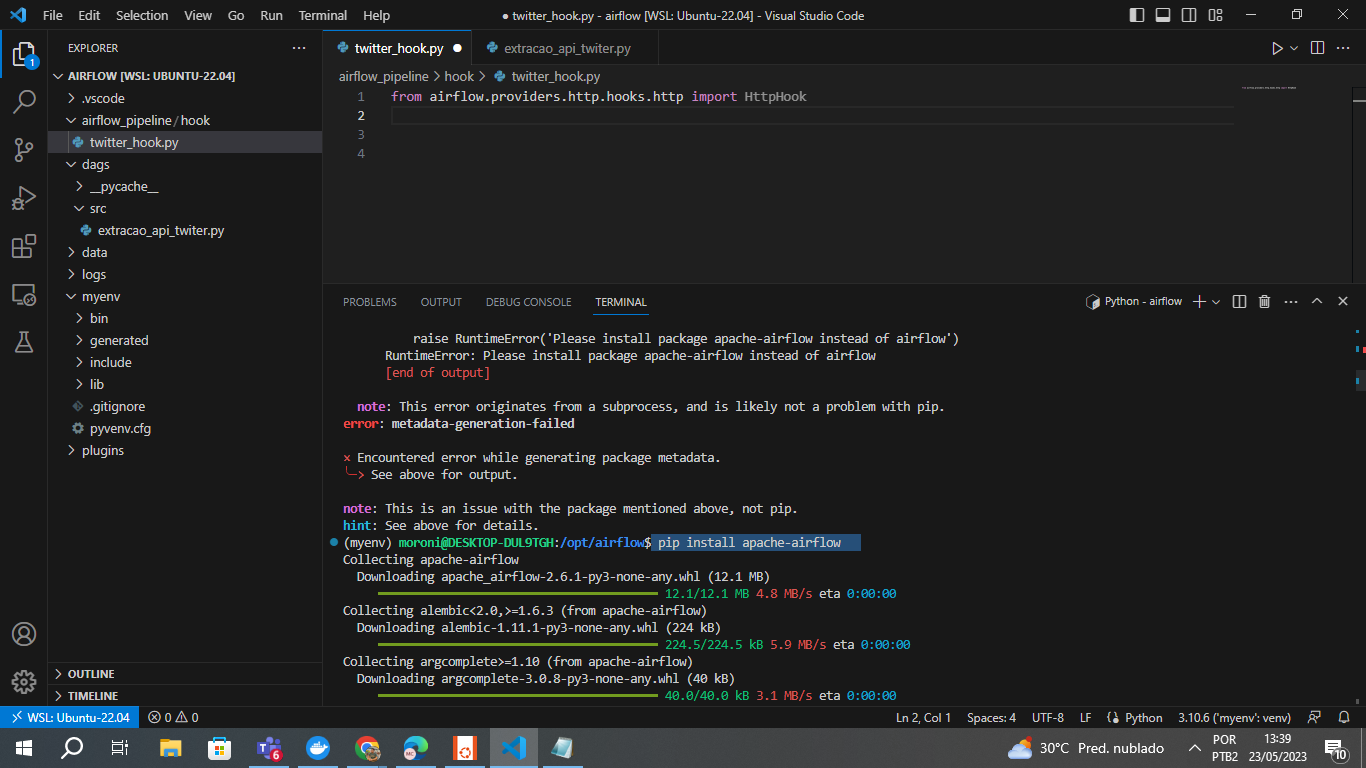Run the Python file with play button

(1277, 48)
